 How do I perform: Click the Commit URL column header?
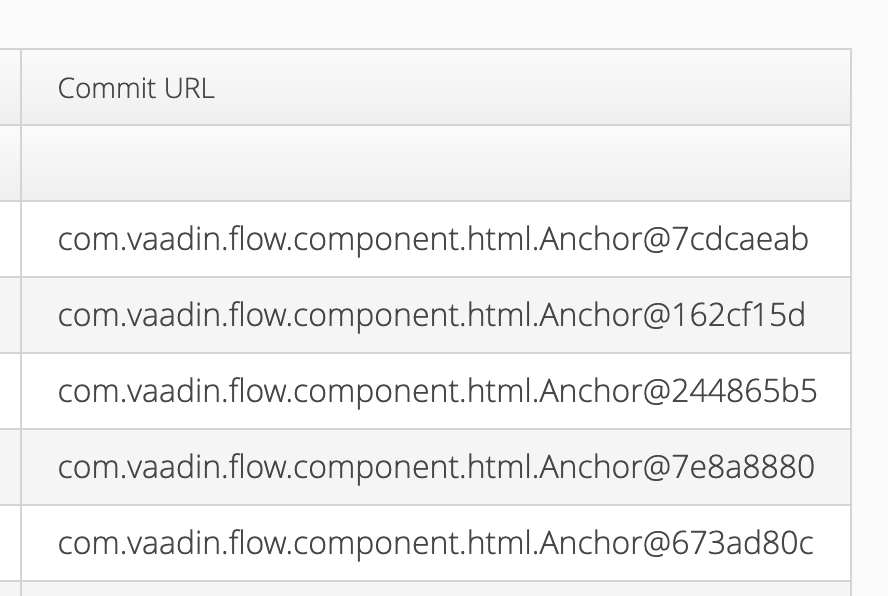[136, 88]
